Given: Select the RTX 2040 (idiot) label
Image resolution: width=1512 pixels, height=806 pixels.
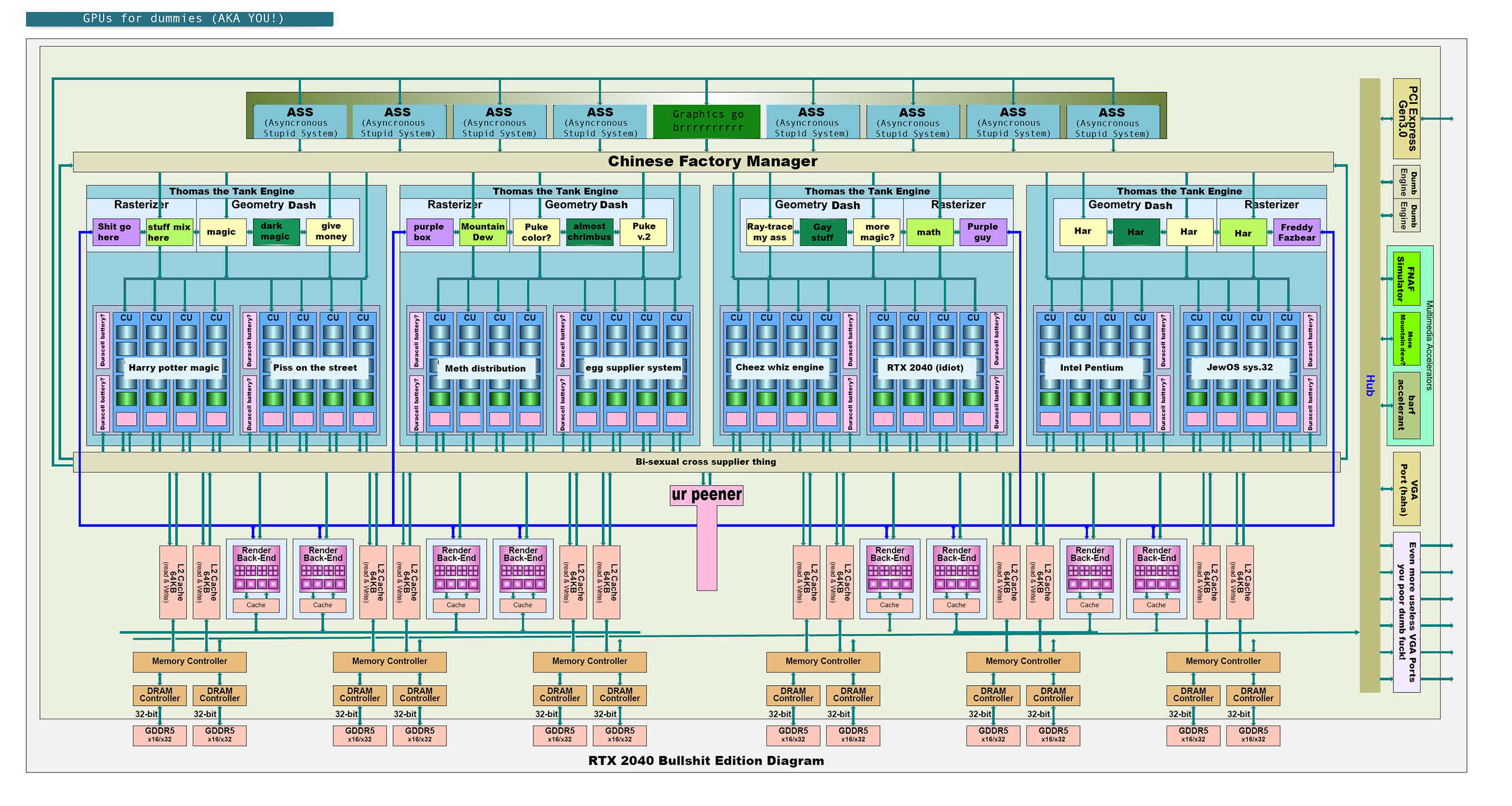Looking at the screenshot, I should [x=924, y=368].
